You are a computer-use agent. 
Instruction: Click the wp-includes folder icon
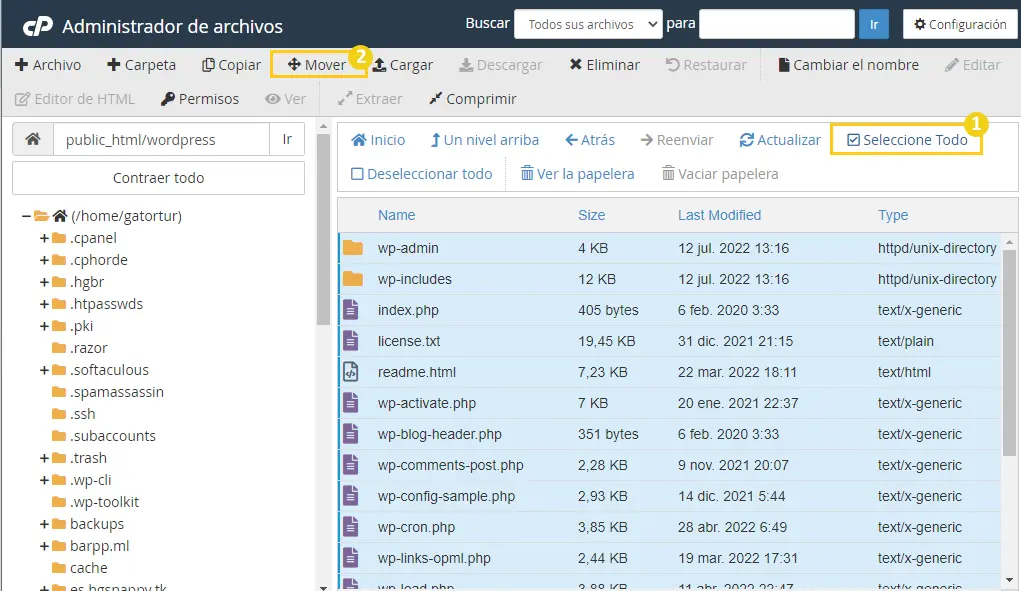352,279
